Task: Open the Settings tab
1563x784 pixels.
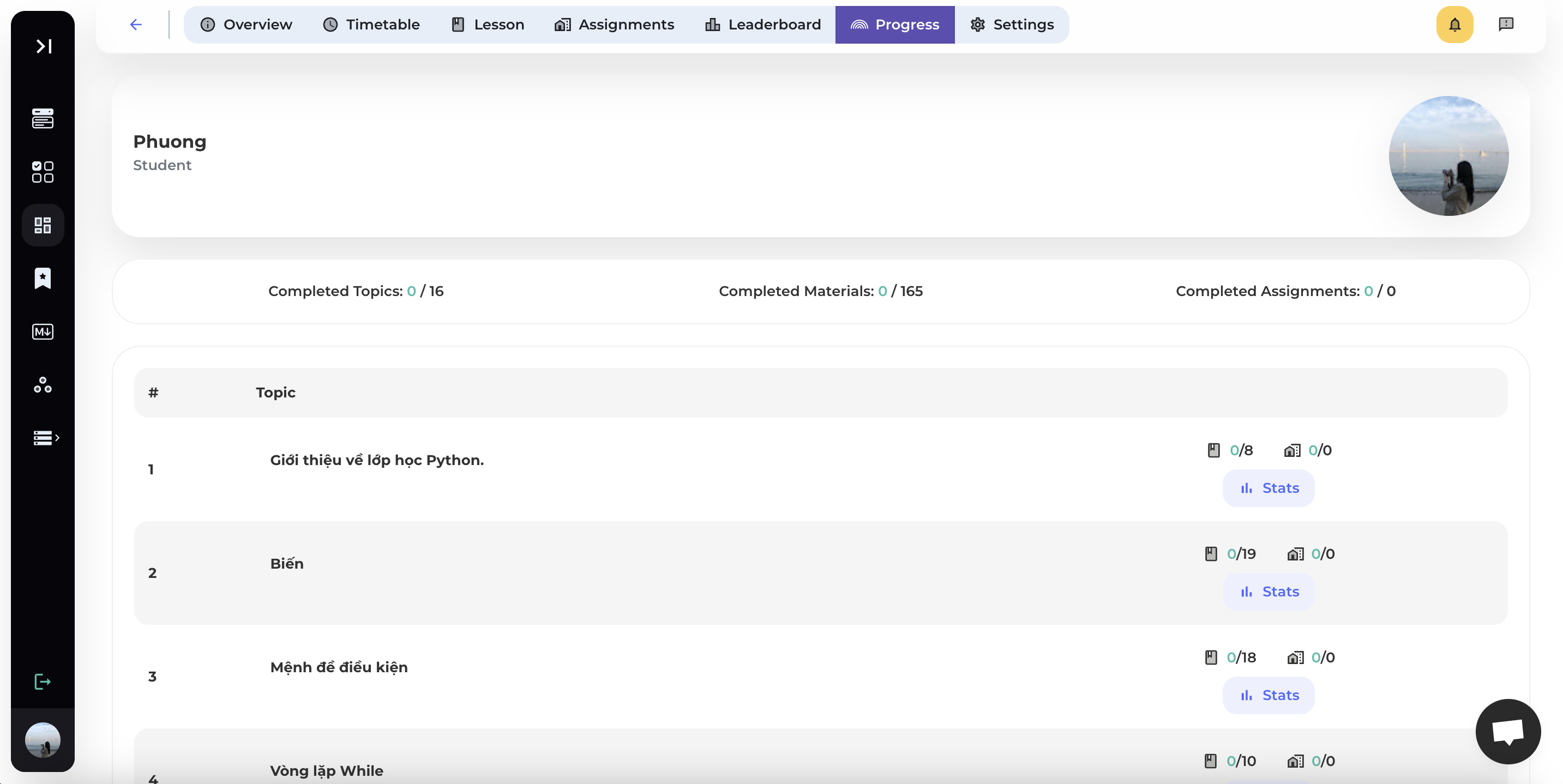Action: (x=1012, y=25)
